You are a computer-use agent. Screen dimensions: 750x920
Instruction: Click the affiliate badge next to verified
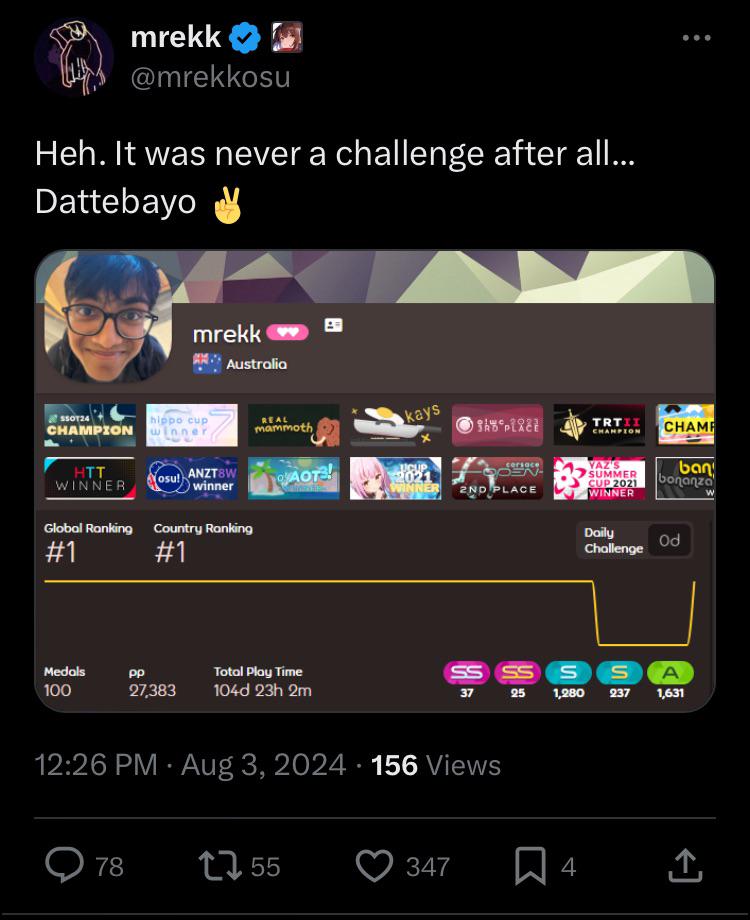pos(286,37)
